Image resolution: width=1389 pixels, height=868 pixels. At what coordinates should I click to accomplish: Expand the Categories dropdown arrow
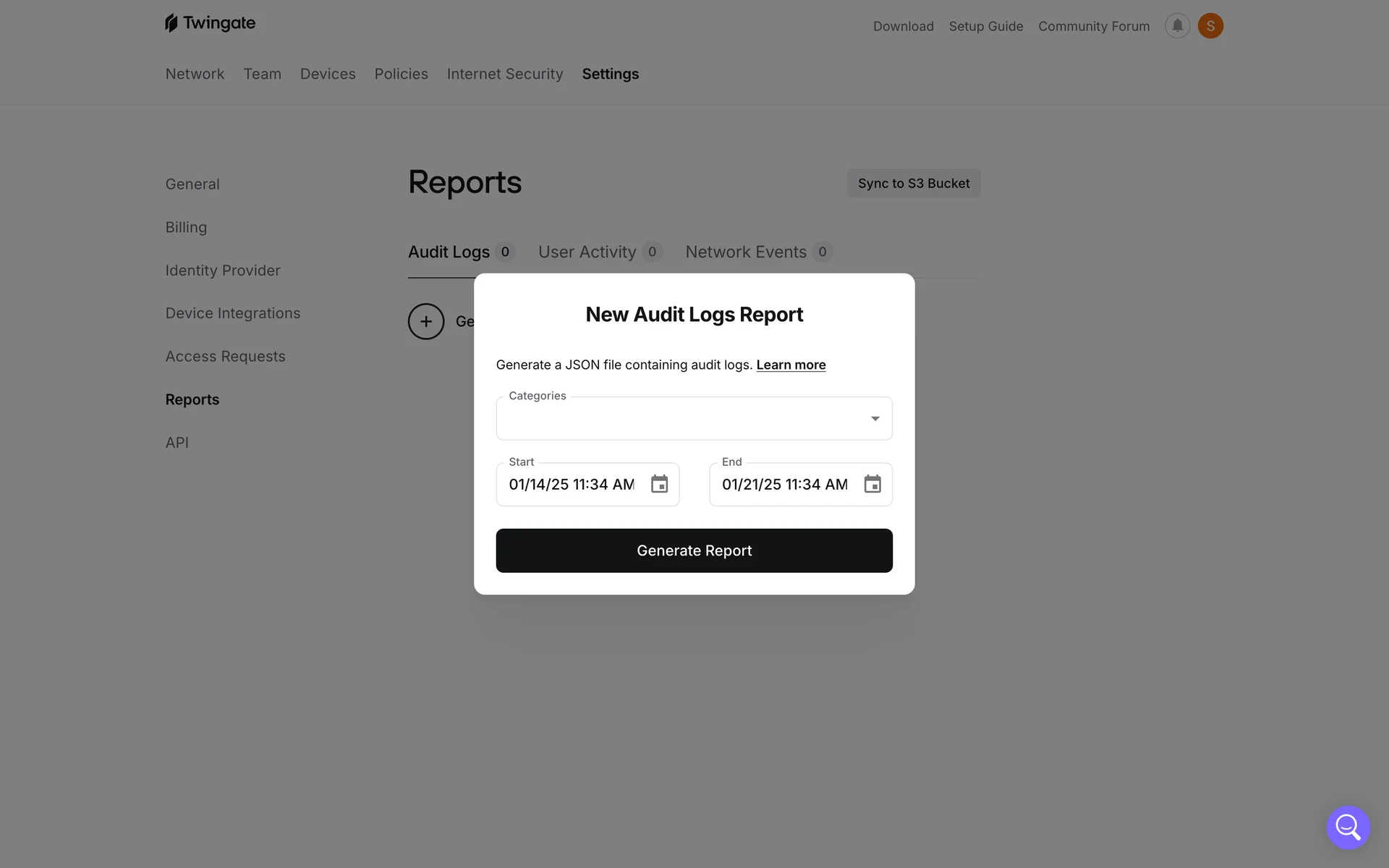(x=875, y=419)
